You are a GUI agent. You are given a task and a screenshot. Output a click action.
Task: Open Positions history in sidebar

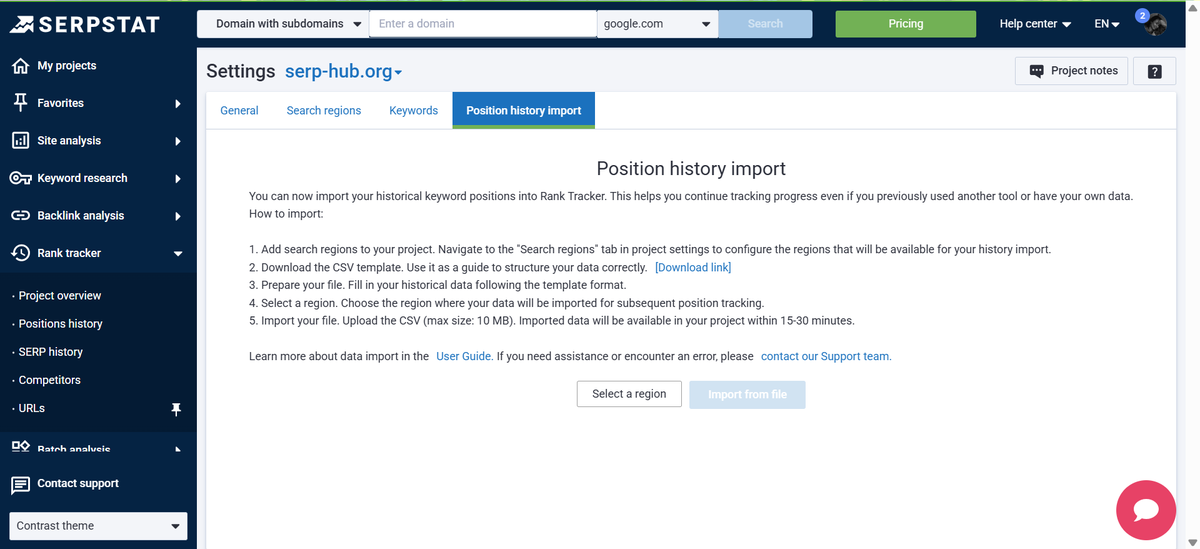click(60, 324)
